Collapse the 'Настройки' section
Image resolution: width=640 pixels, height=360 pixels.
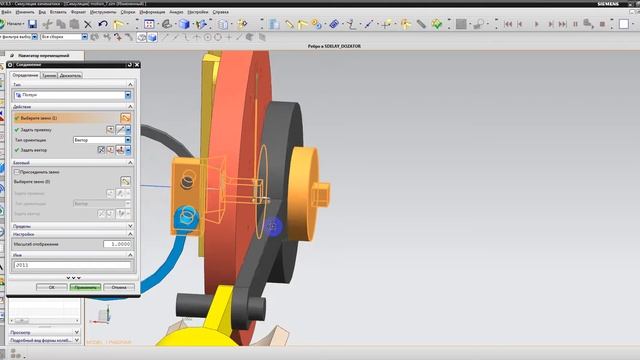[130, 234]
